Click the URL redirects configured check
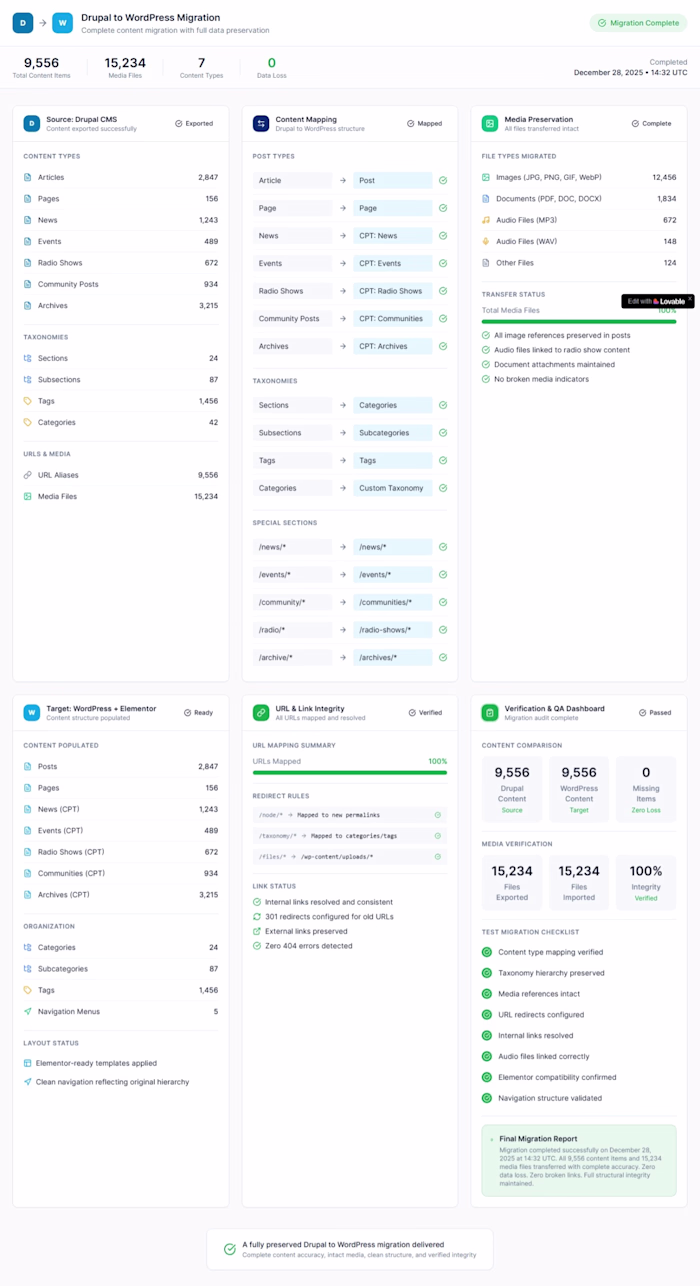700x1286 pixels. pos(487,1015)
